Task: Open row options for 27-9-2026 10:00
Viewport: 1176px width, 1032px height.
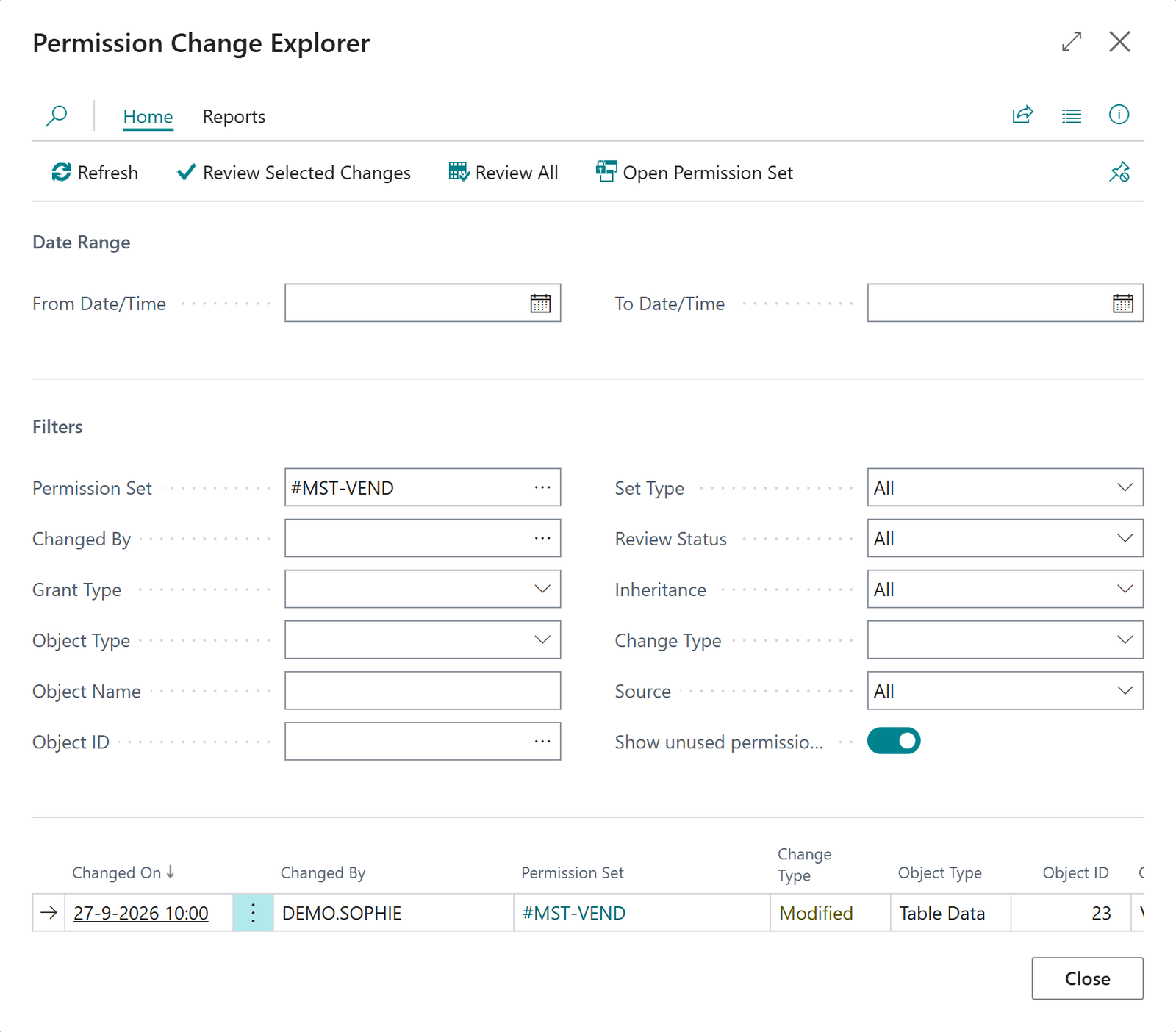Action: 253,913
